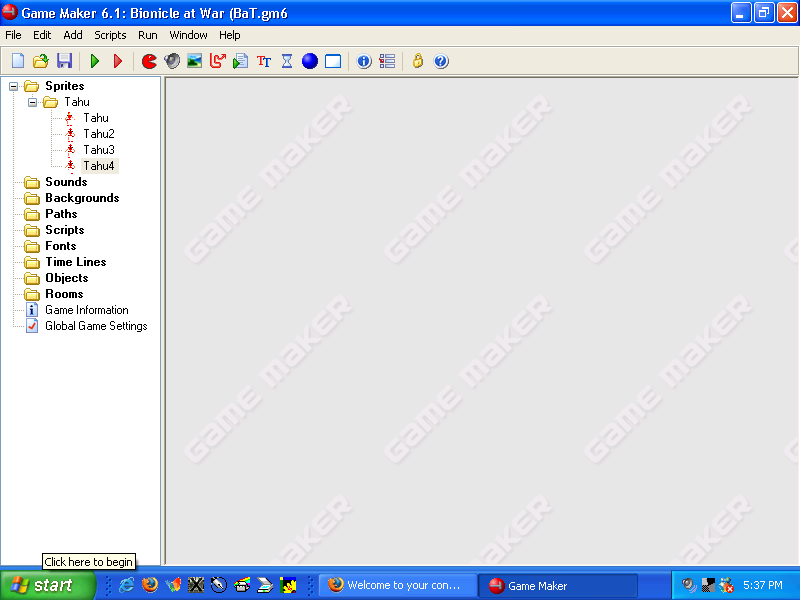Show Game Information from the toolbar
The width and height of the screenshot is (800, 600).
[x=363, y=61]
